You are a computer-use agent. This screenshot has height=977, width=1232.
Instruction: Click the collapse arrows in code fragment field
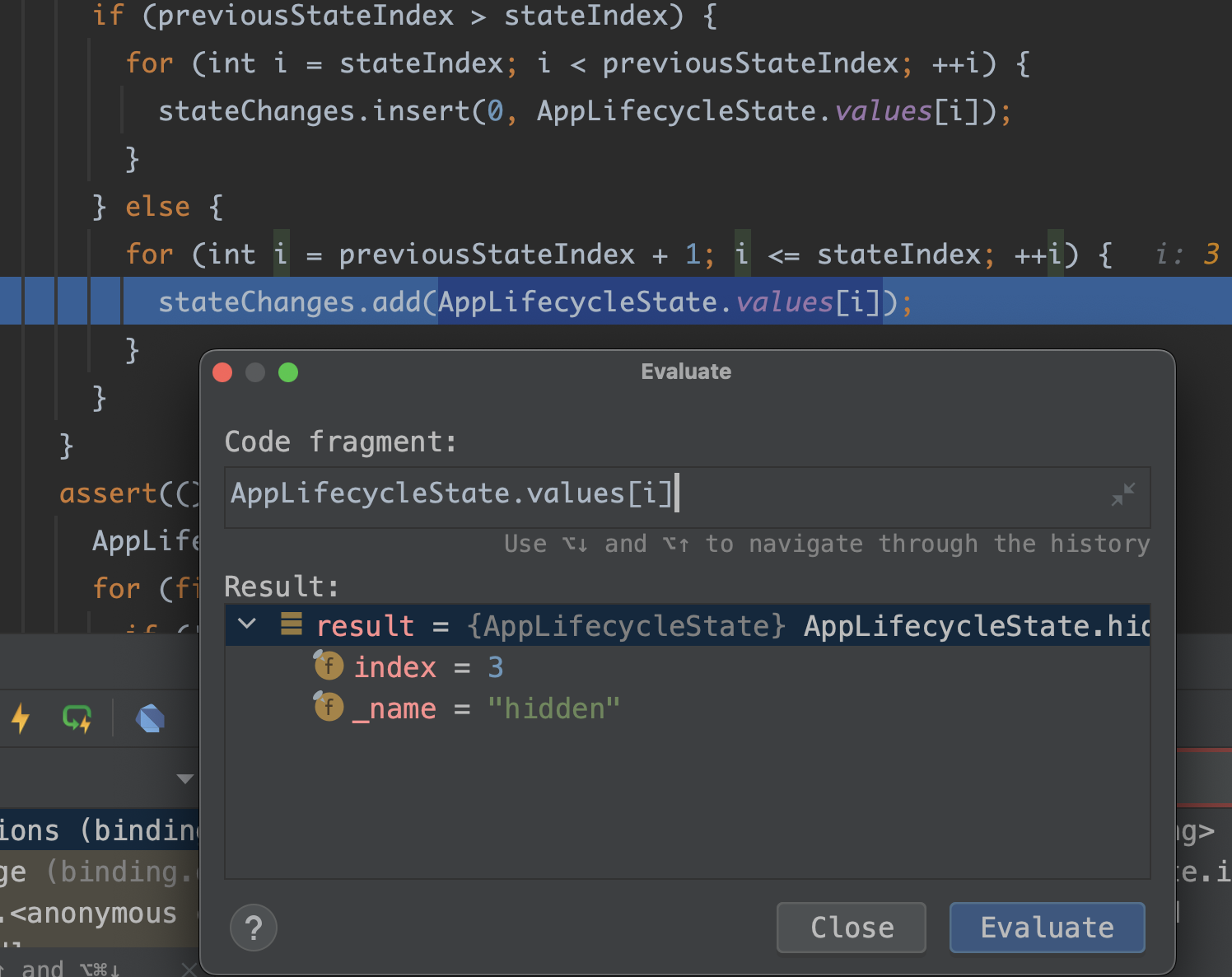(x=1122, y=494)
